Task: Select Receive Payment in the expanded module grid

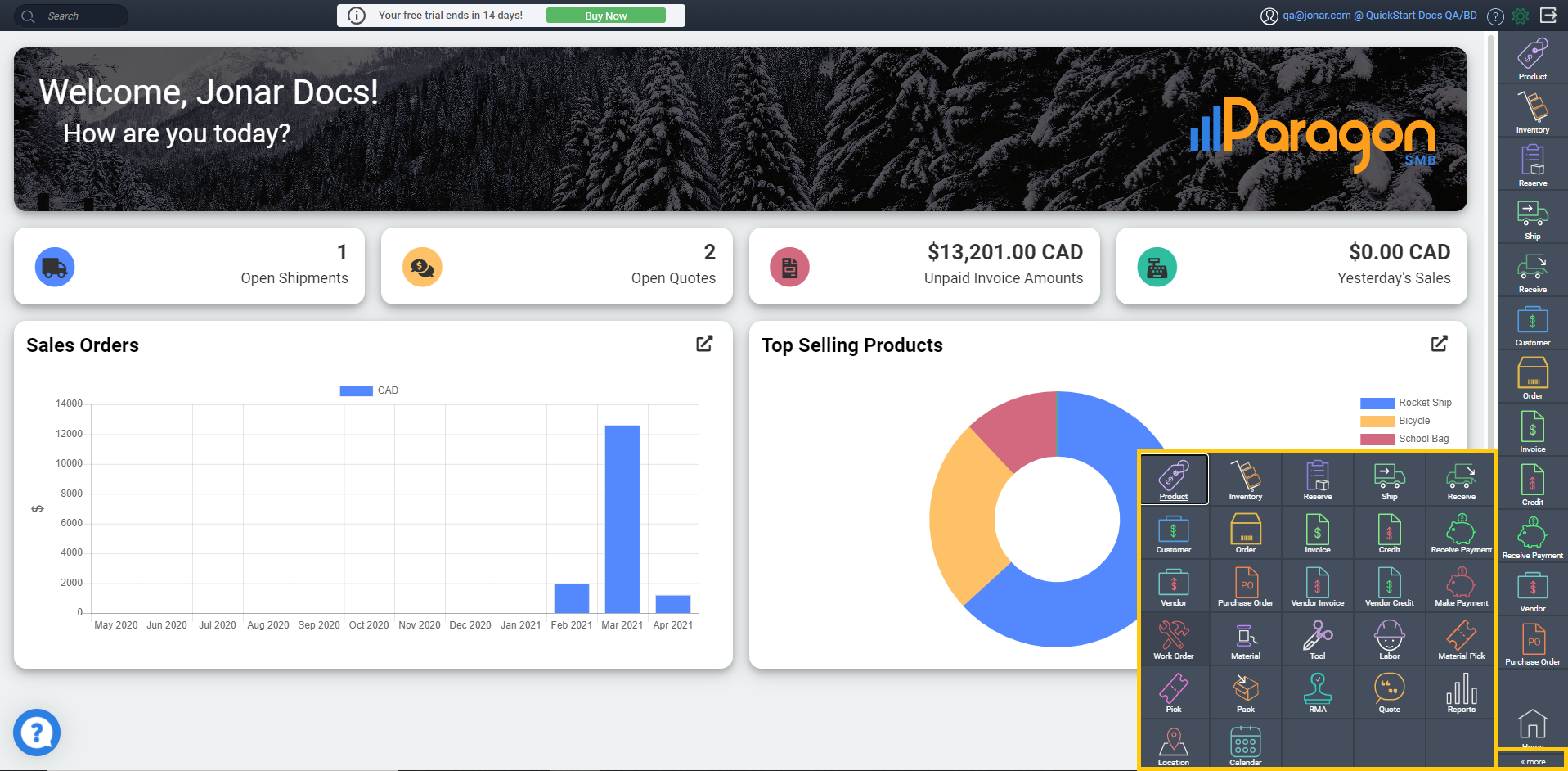Action: [1462, 532]
